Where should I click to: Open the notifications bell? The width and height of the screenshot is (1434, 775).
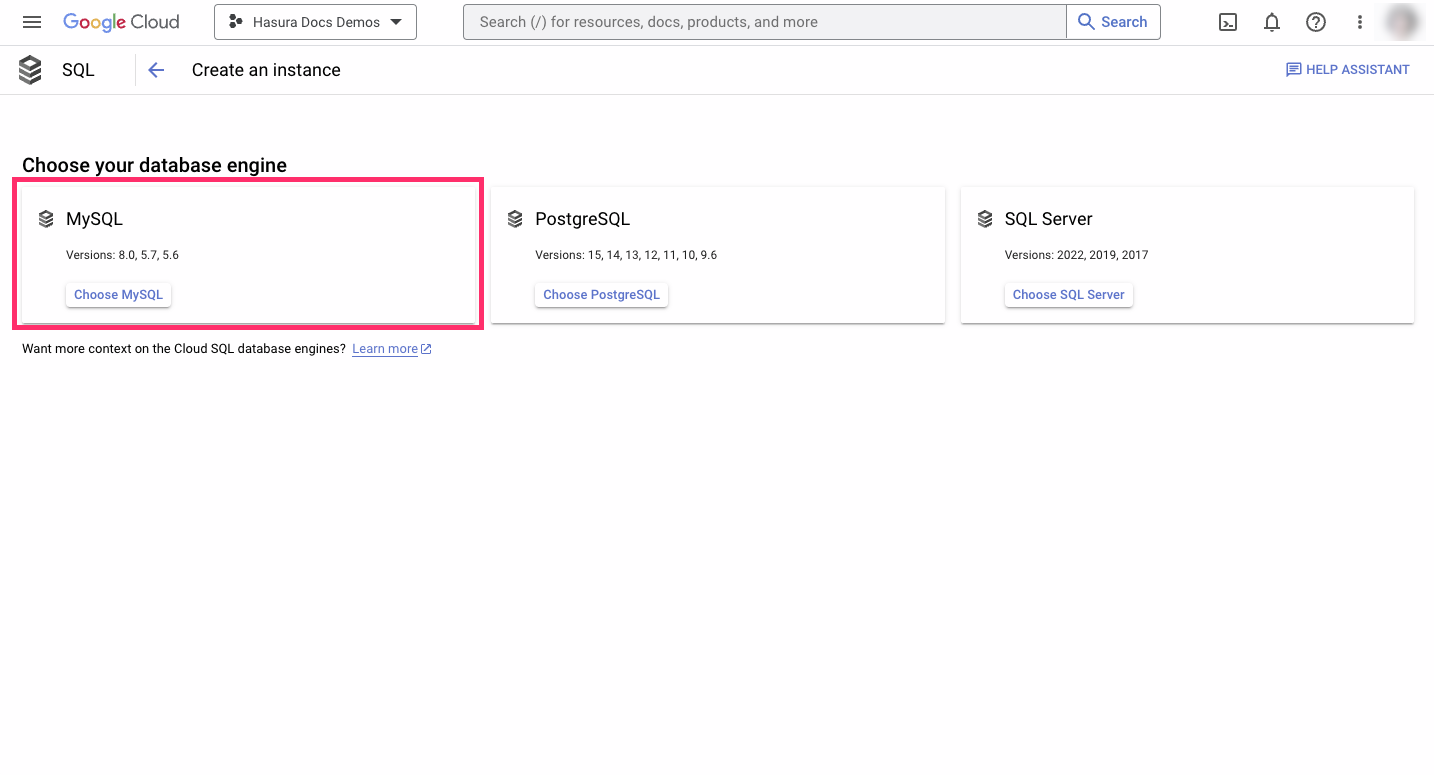[1272, 22]
